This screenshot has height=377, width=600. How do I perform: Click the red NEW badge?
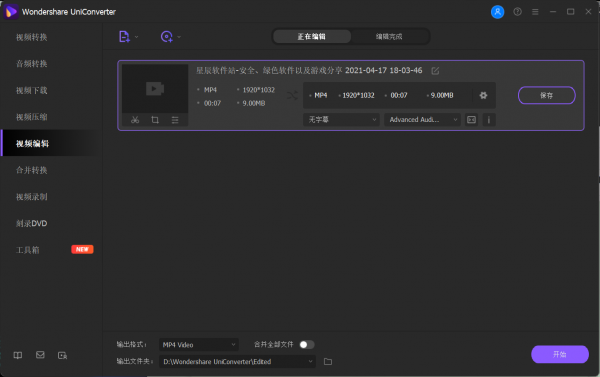pos(82,250)
